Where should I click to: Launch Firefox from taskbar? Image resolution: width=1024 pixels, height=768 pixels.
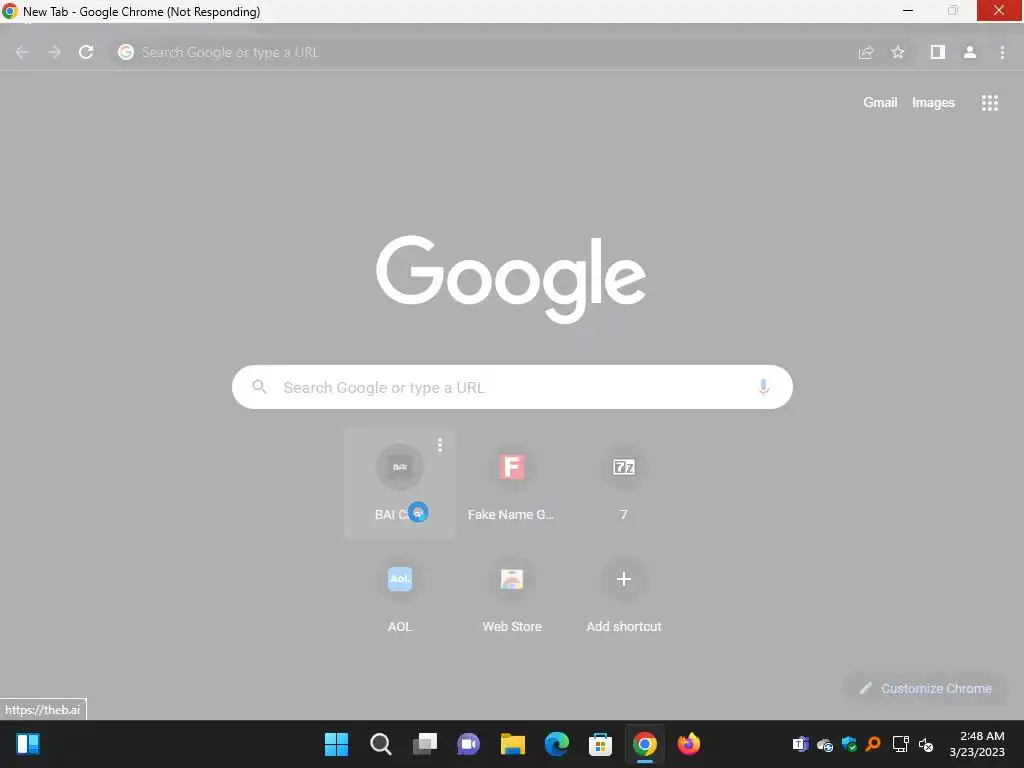coord(688,744)
